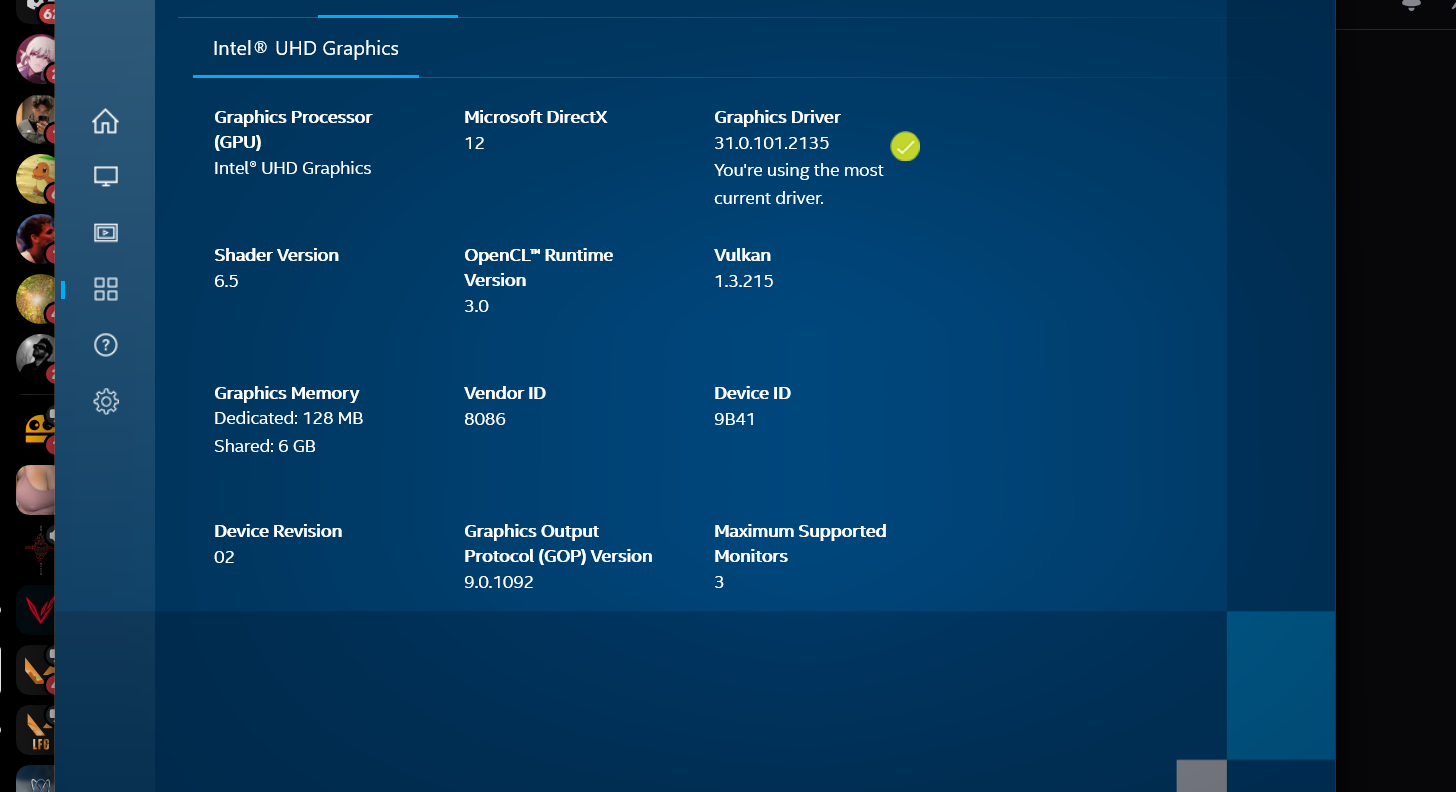Open the grayscale sunglasses avatar Discord server
This screenshot has width=1456, height=792.
36,359
